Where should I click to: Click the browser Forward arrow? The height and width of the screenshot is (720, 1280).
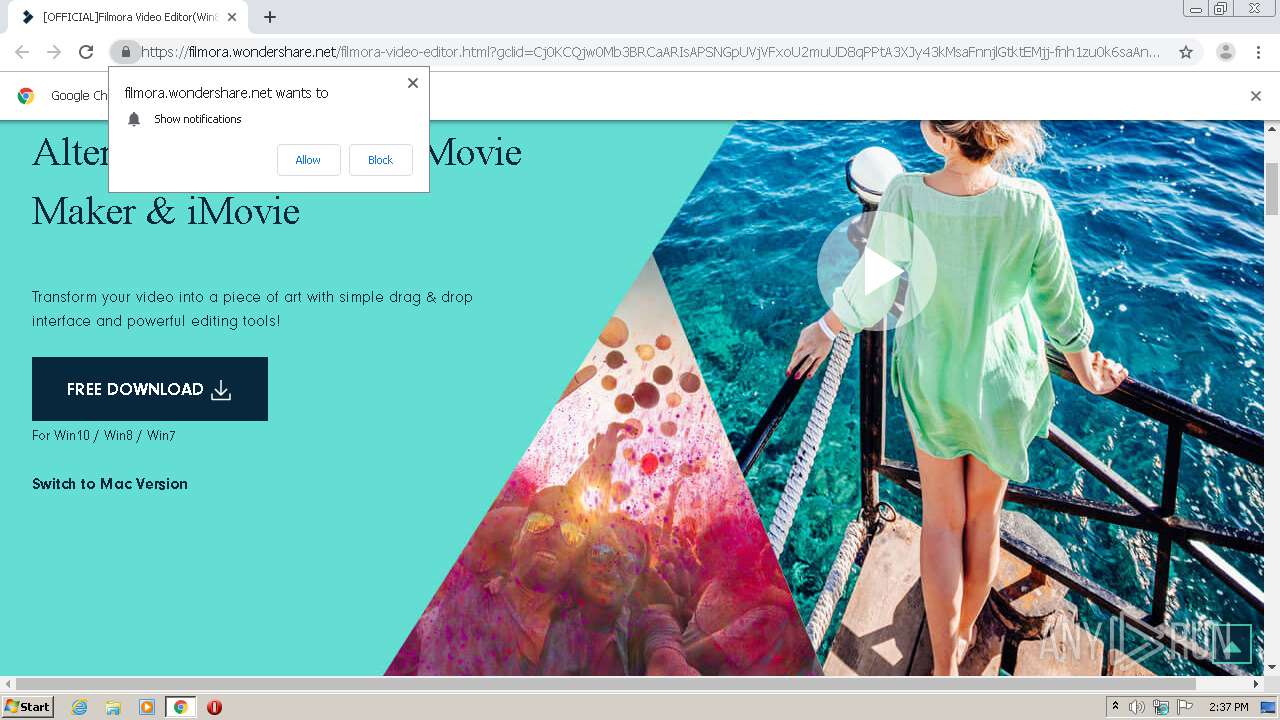pyautogui.click(x=54, y=52)
